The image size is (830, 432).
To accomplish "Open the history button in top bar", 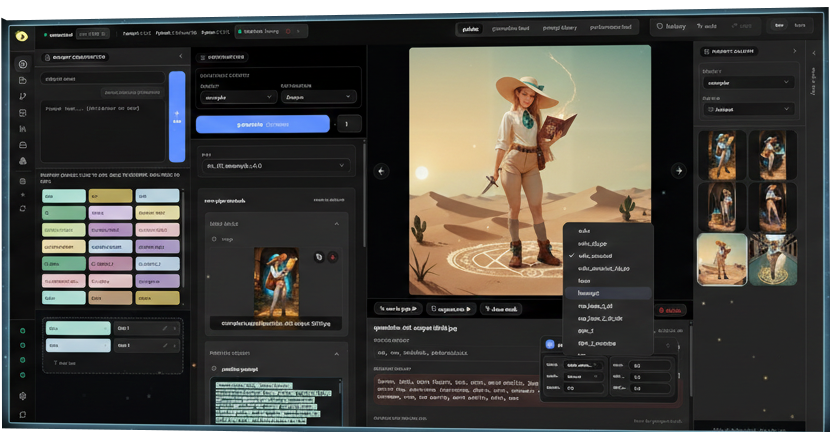I will pyautogui.click(x=671, y=26).
